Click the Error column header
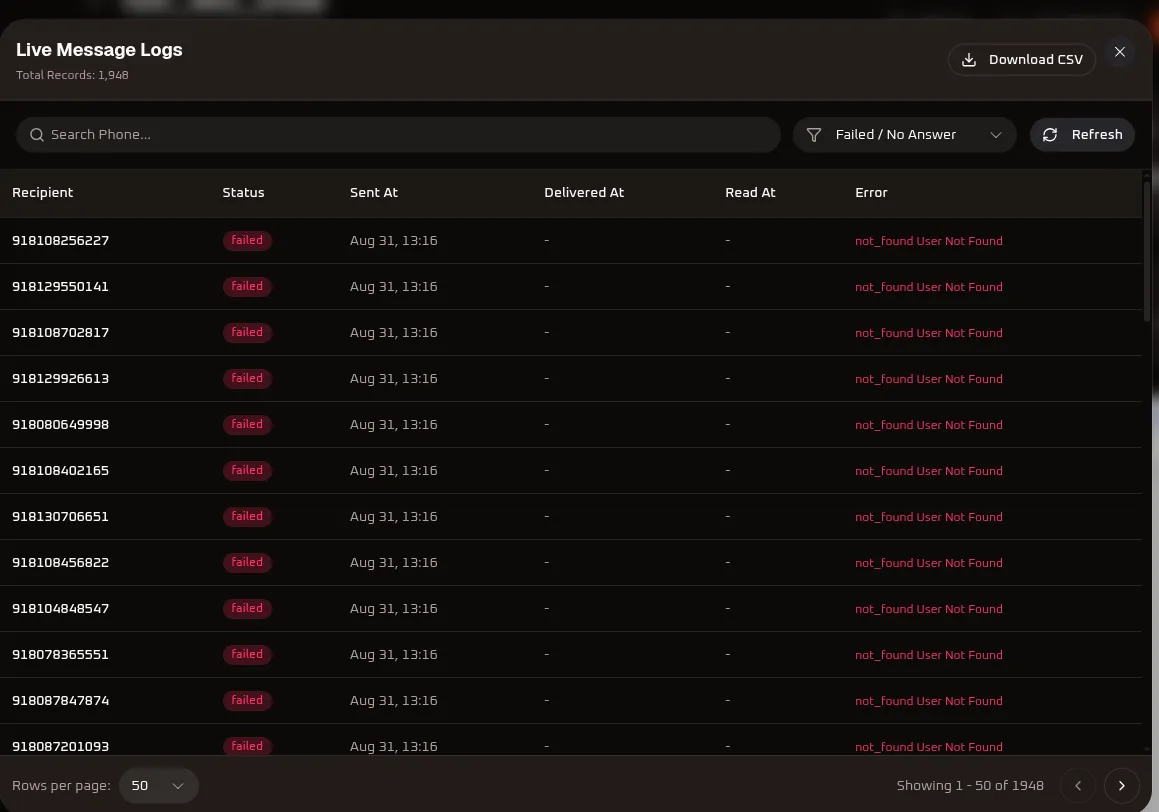 (x=871, y=193)
